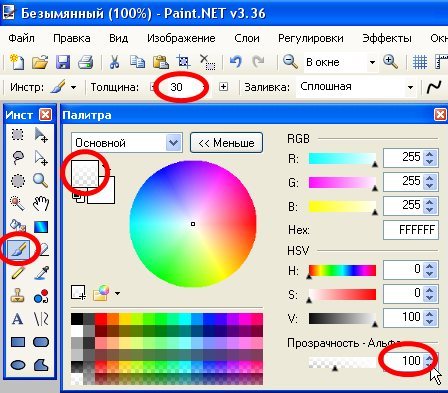Toggle the pixel grid icon
448x393 pixels.
coord(420,62)
